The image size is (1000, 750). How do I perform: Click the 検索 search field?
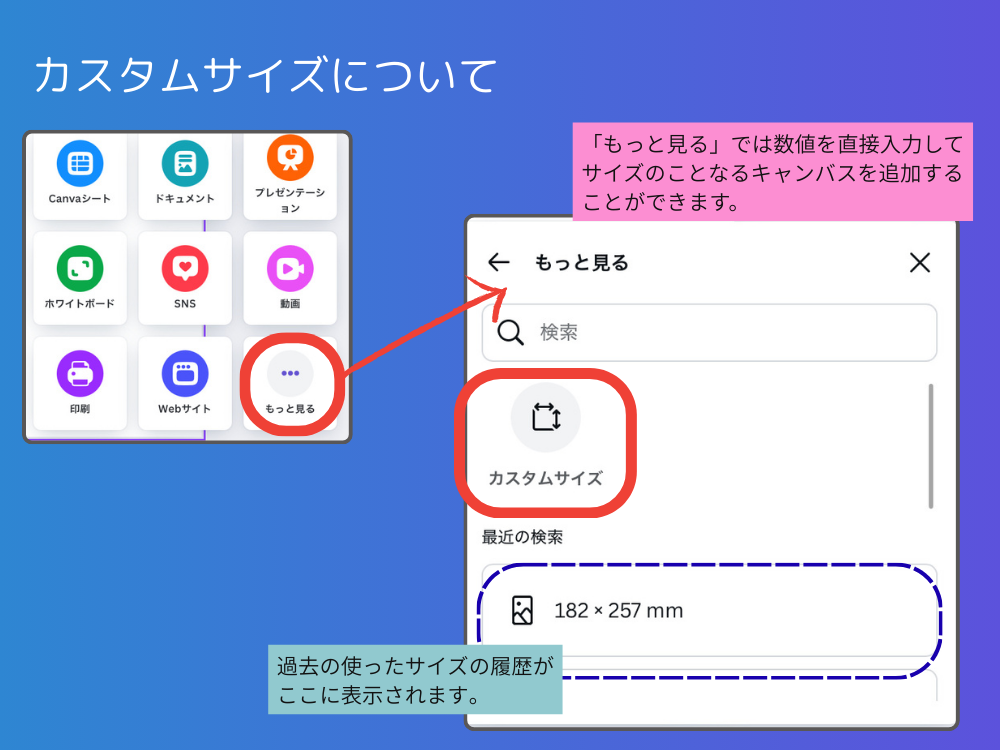point(720,333)
